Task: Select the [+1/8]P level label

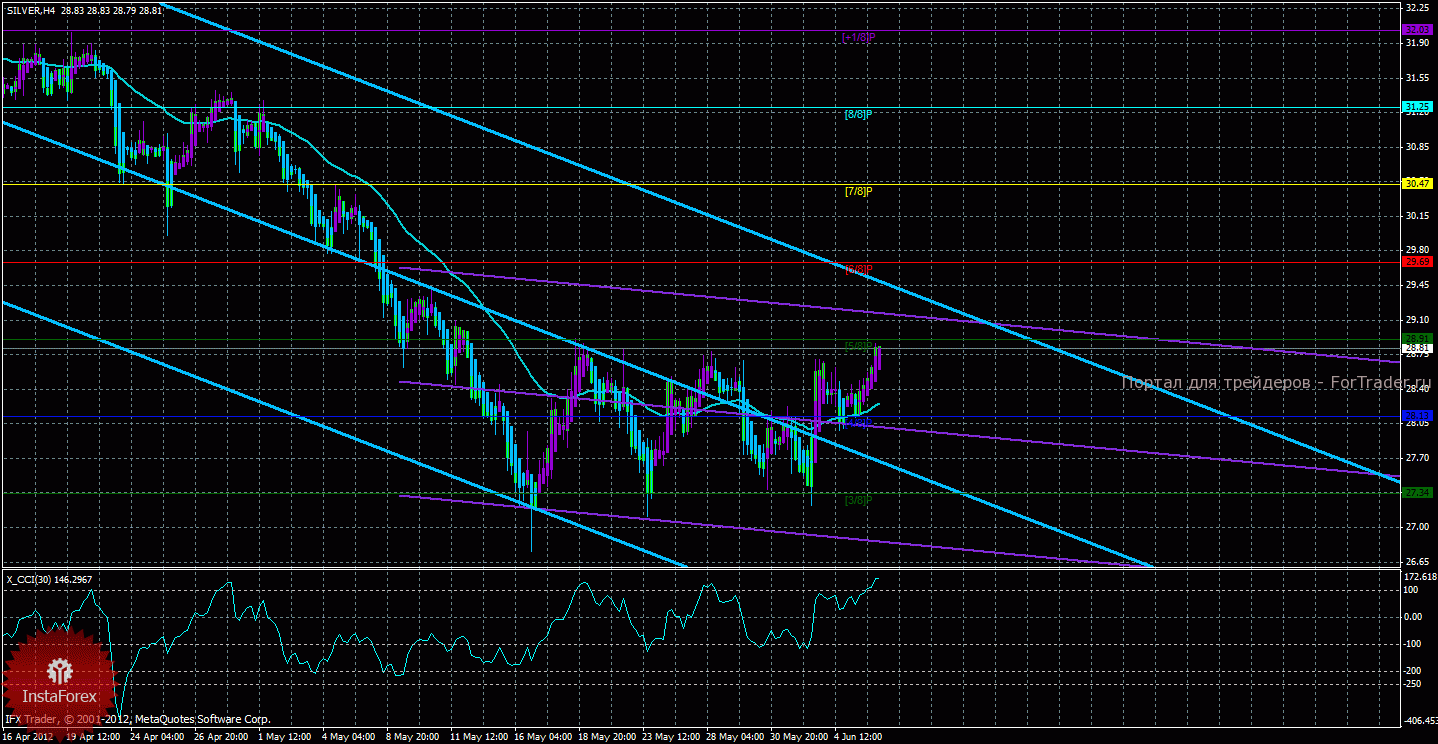Action: [858, 37]
